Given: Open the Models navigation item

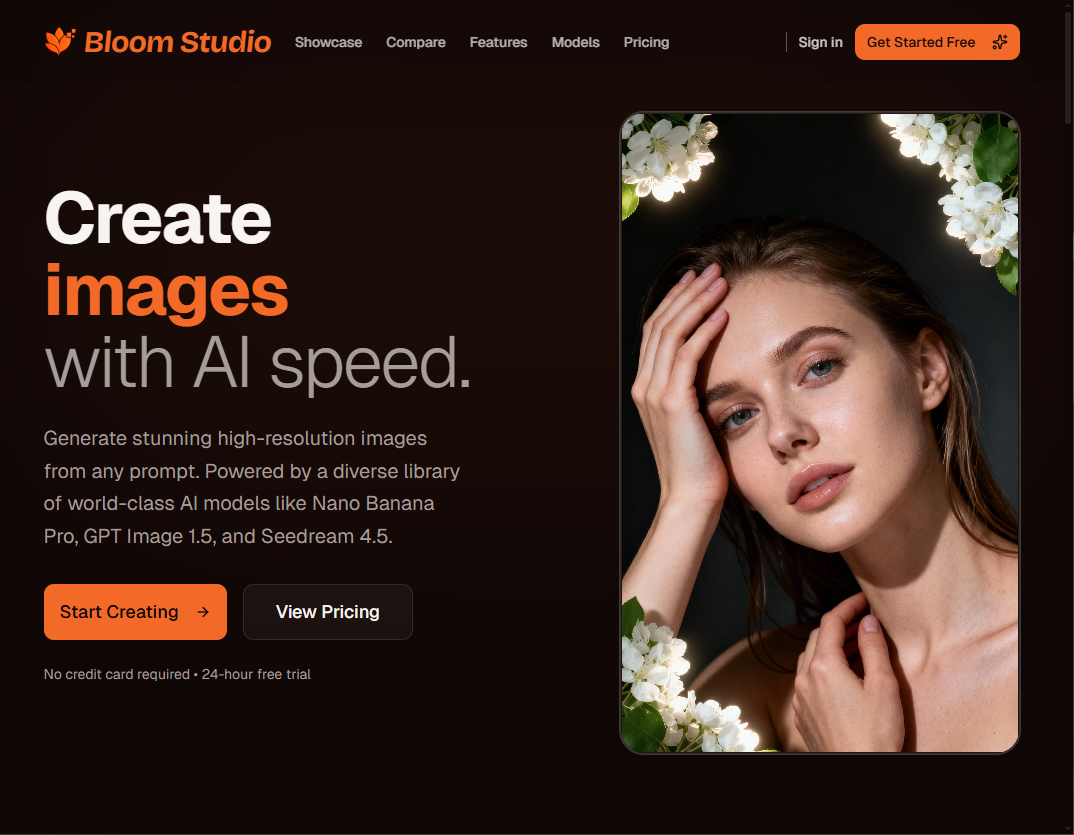Looking at the screenshot, I should pos(575,42).
